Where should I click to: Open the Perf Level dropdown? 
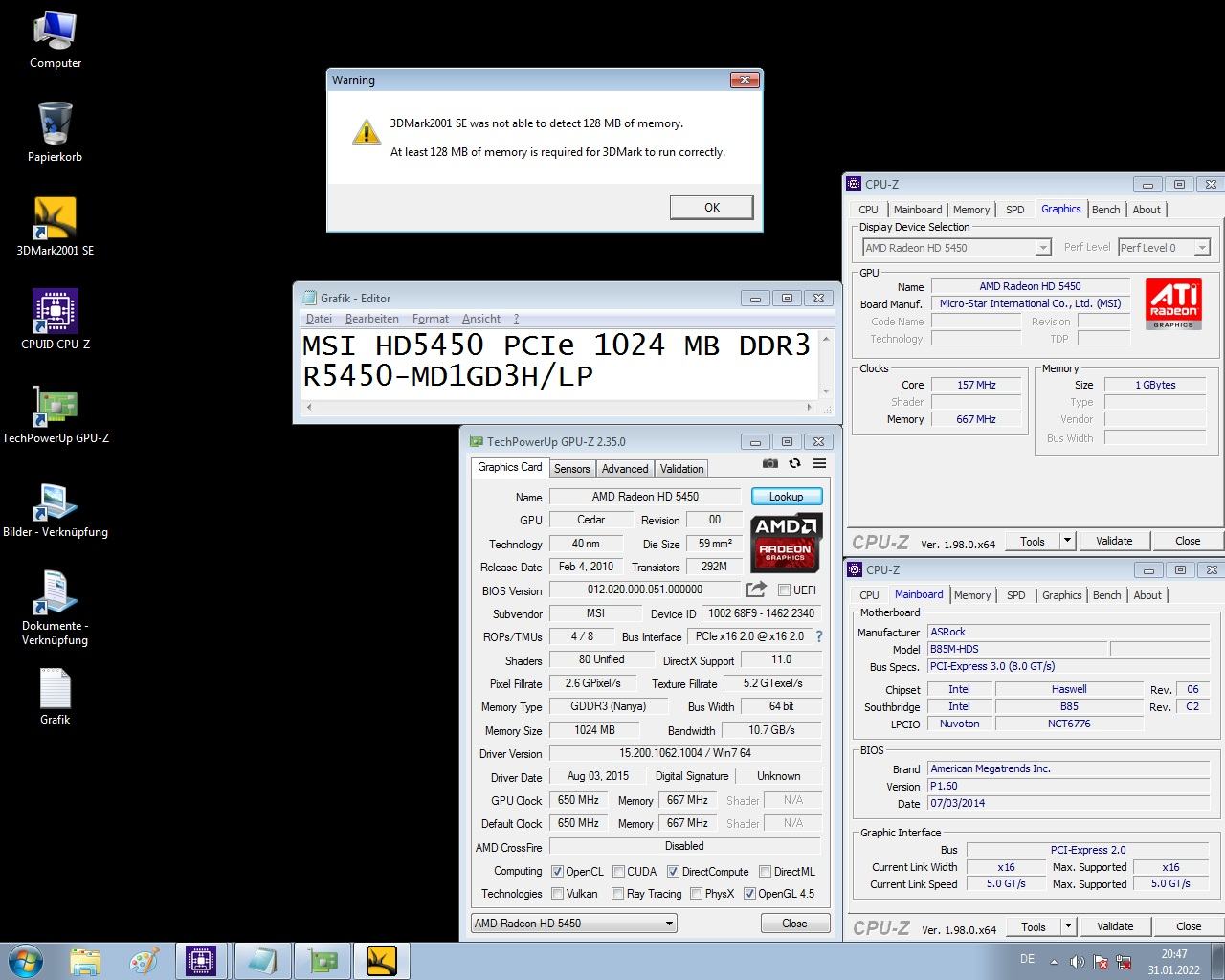point(1165,248)
